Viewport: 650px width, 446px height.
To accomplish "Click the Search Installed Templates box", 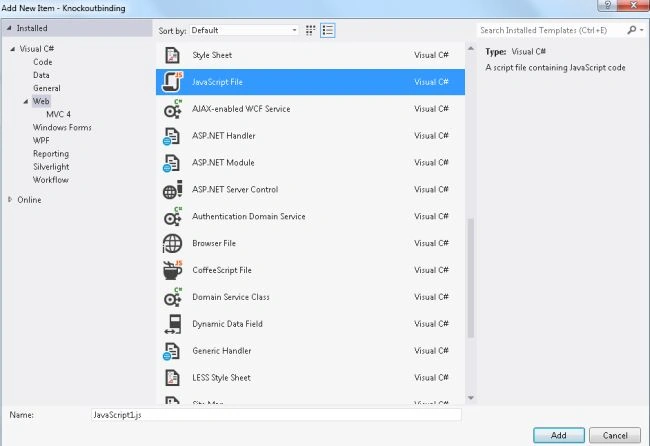I will [551, 30].
